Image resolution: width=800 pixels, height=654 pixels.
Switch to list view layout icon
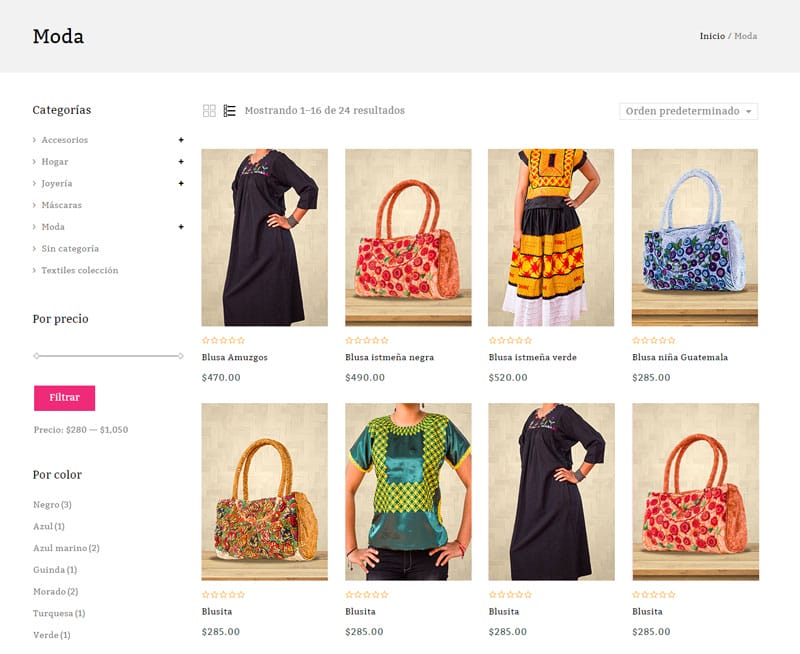pos(230,111)
